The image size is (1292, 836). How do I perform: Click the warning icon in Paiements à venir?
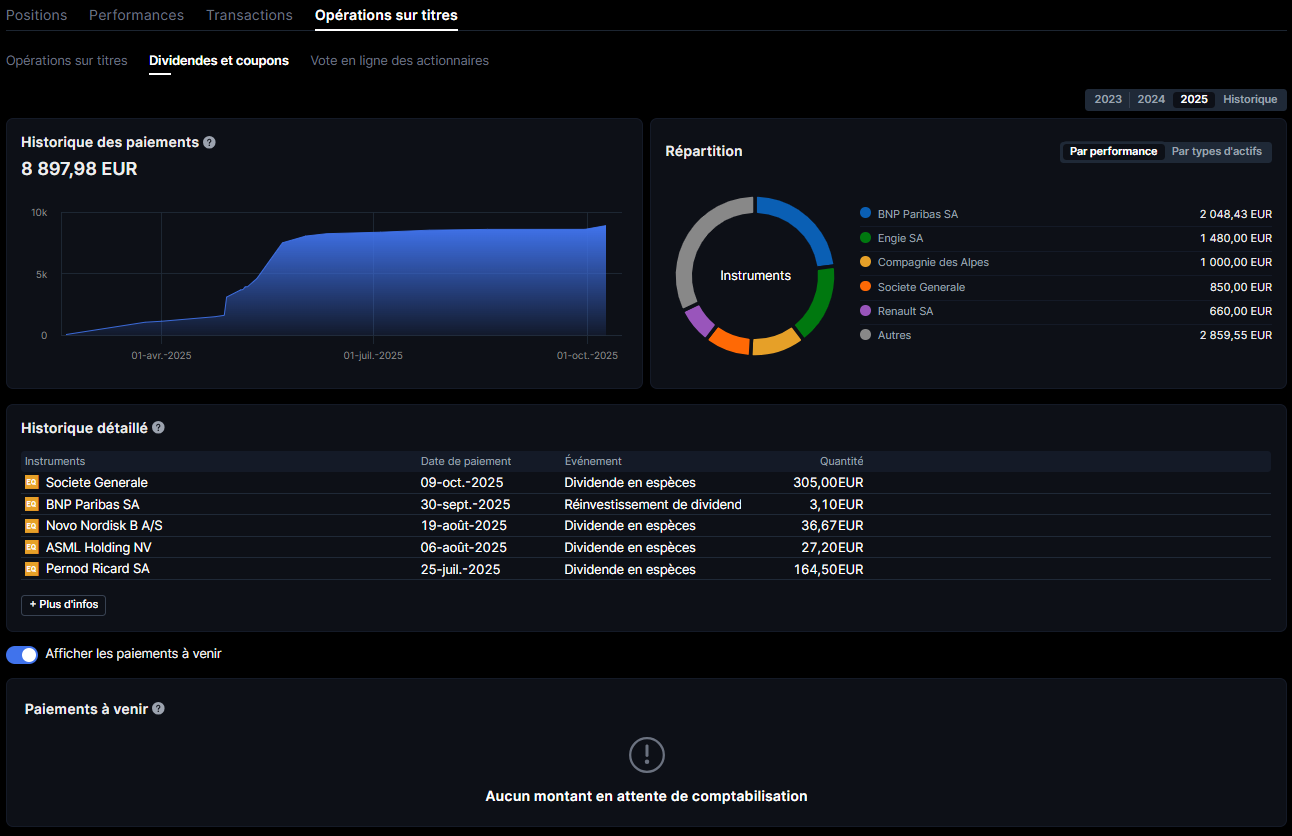pyautogui.click(x=646, y=754)
